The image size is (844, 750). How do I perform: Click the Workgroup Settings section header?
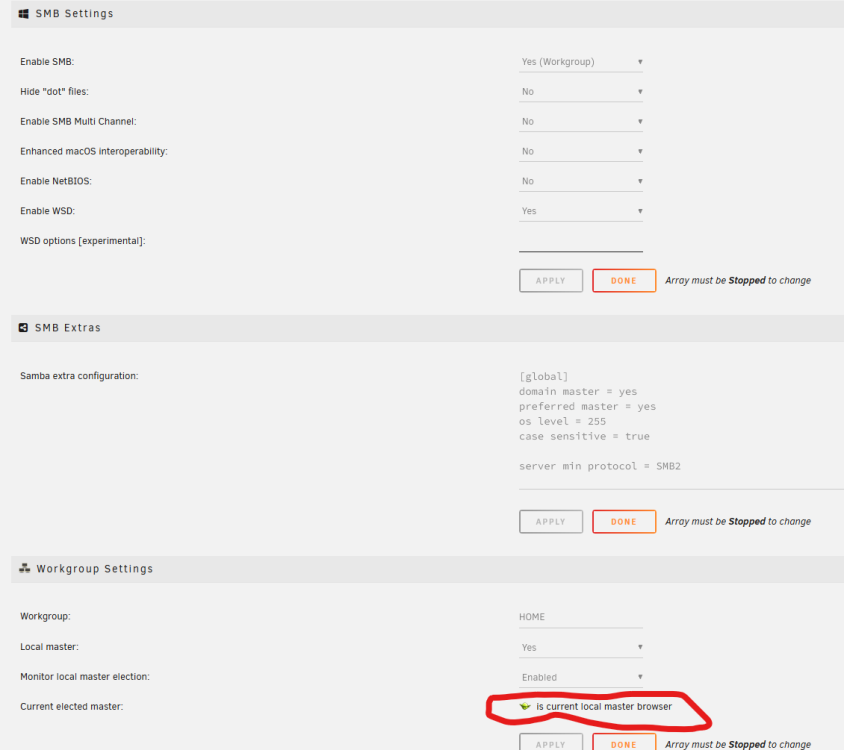coord(427,569)
